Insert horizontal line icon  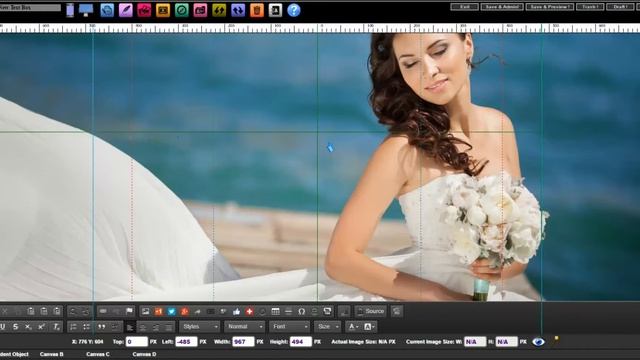[289, 311]
